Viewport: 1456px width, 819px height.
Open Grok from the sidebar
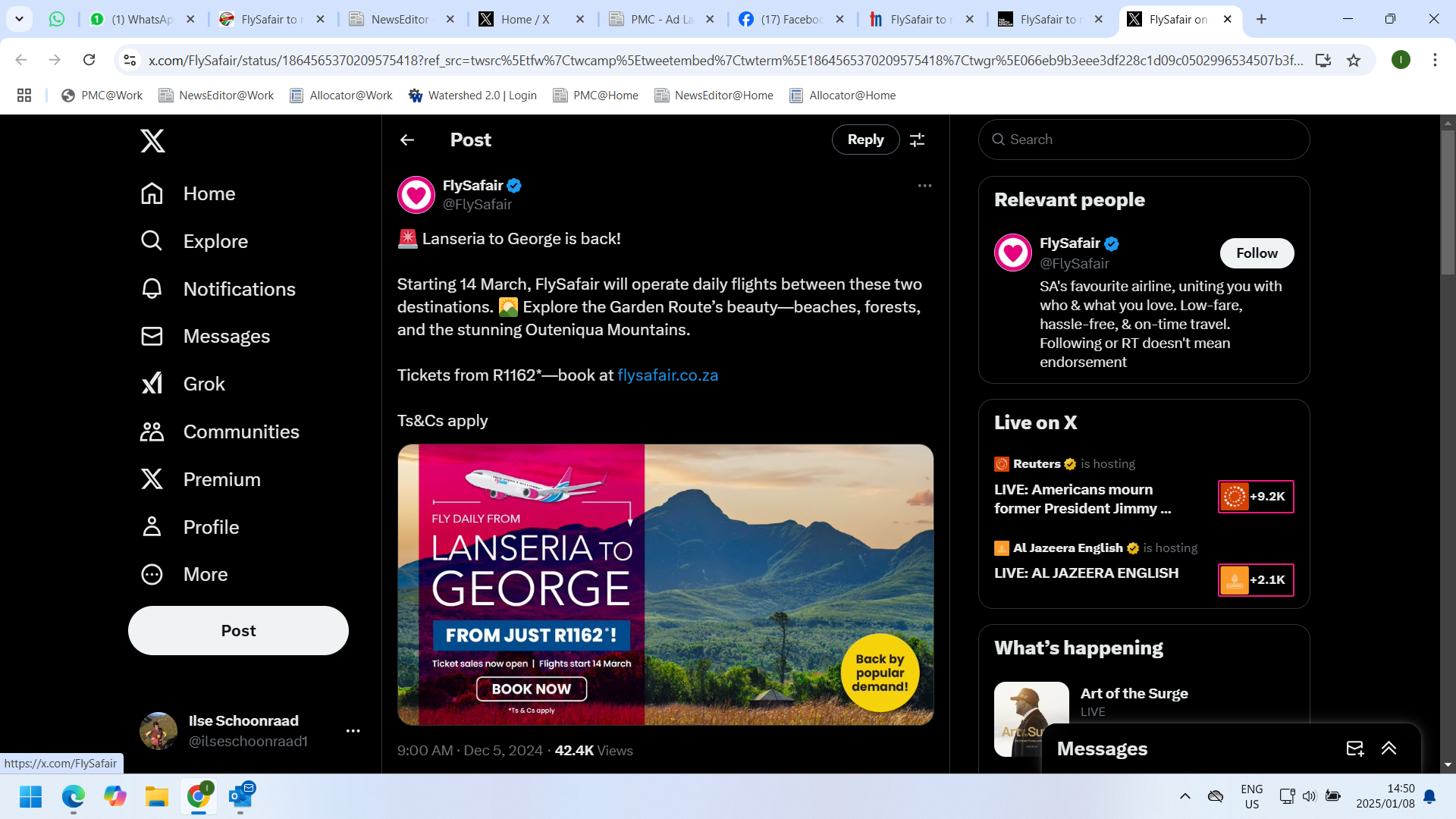click(x=183, y=384)
